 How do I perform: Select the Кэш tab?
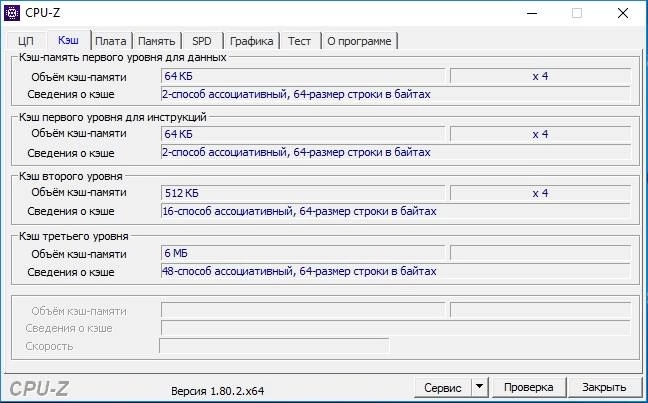(68, 40)
